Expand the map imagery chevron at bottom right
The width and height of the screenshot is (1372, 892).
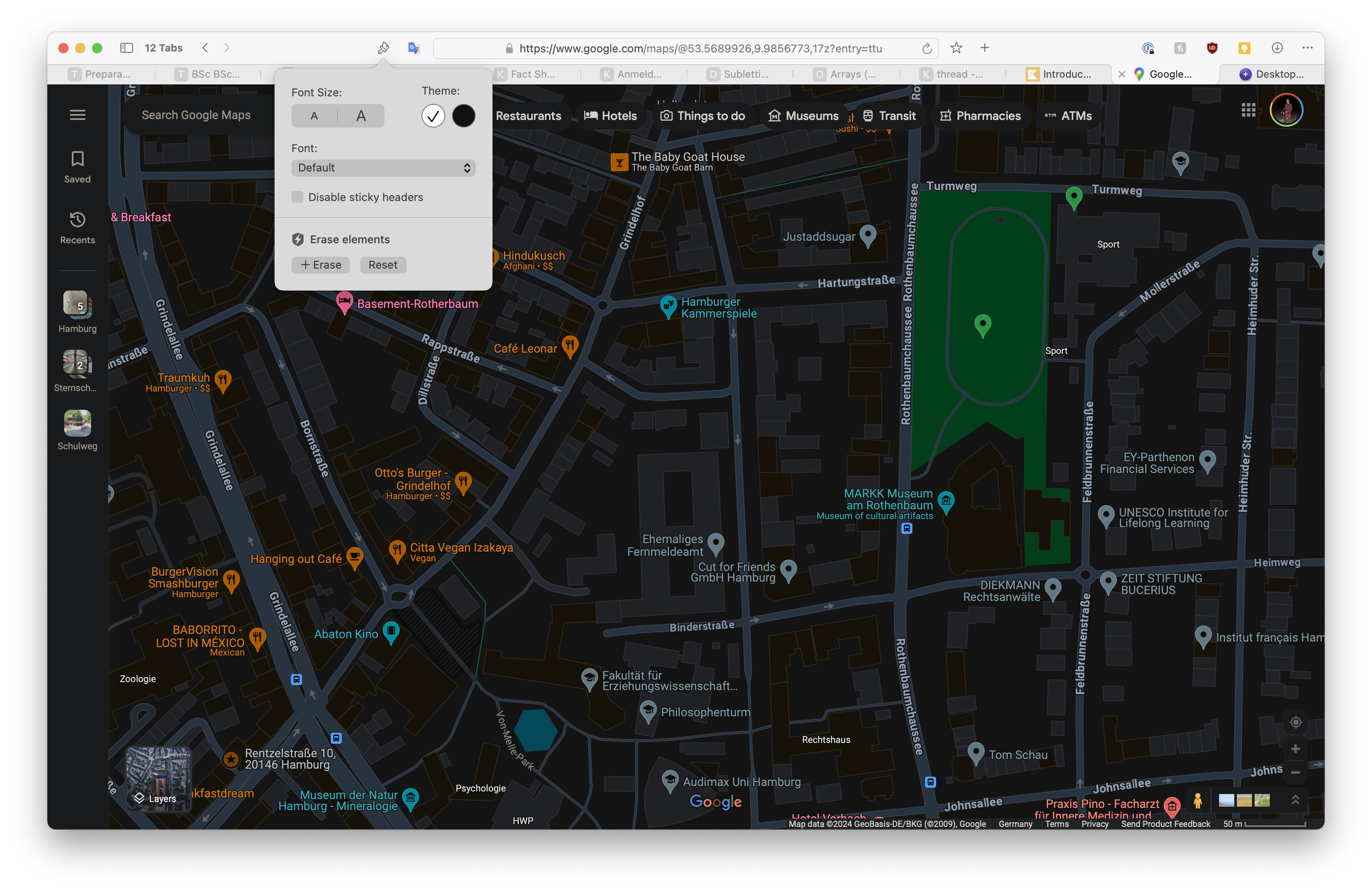1295,800
